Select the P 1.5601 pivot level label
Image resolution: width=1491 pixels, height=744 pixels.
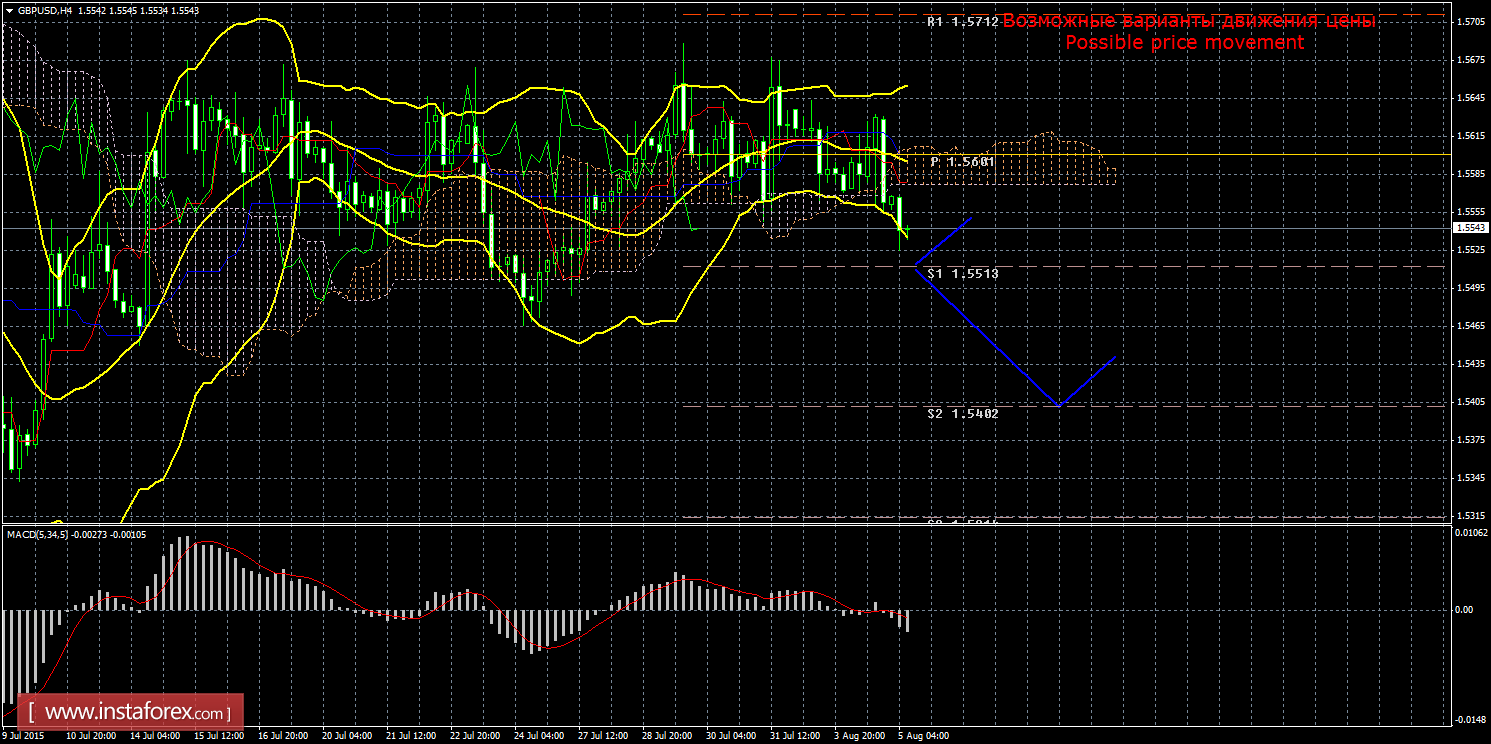[962, 161]
